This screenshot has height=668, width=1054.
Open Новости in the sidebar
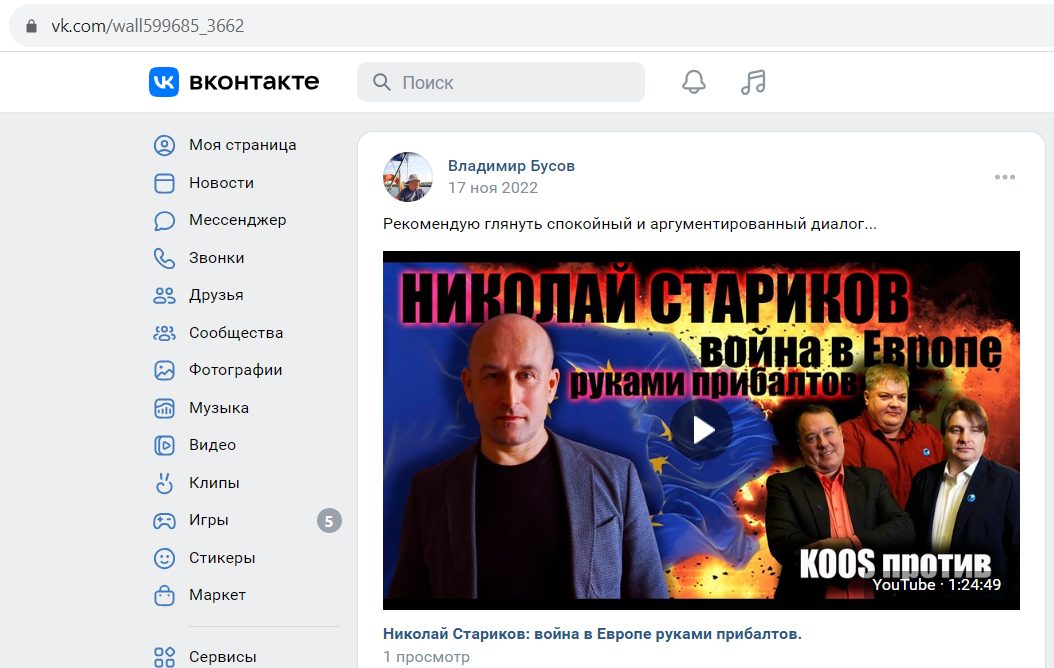point(221,183)
